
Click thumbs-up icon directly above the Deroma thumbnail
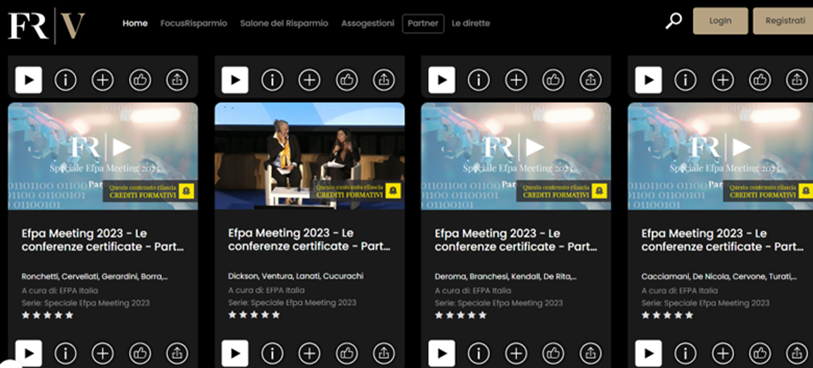click(553, 80)
